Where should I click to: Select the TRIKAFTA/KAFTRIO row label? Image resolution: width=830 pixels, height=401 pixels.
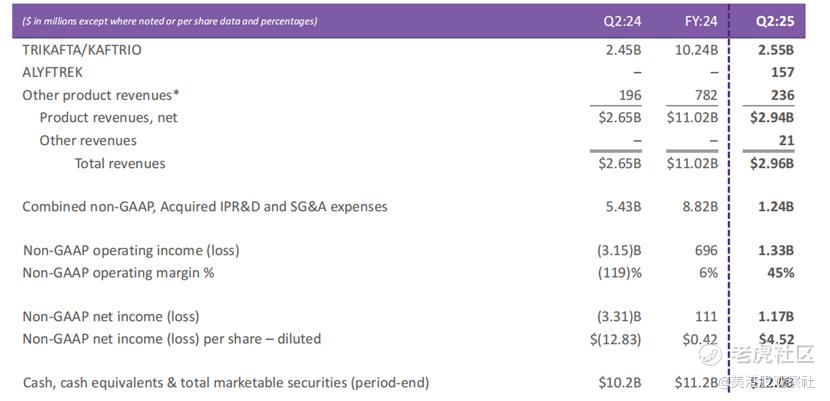point(82,50)
